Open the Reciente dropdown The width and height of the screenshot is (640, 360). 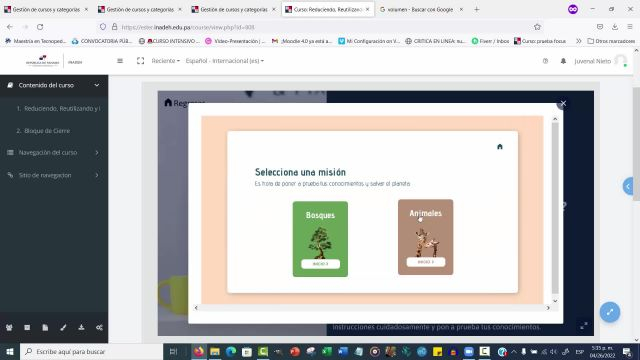click(165, 61)
